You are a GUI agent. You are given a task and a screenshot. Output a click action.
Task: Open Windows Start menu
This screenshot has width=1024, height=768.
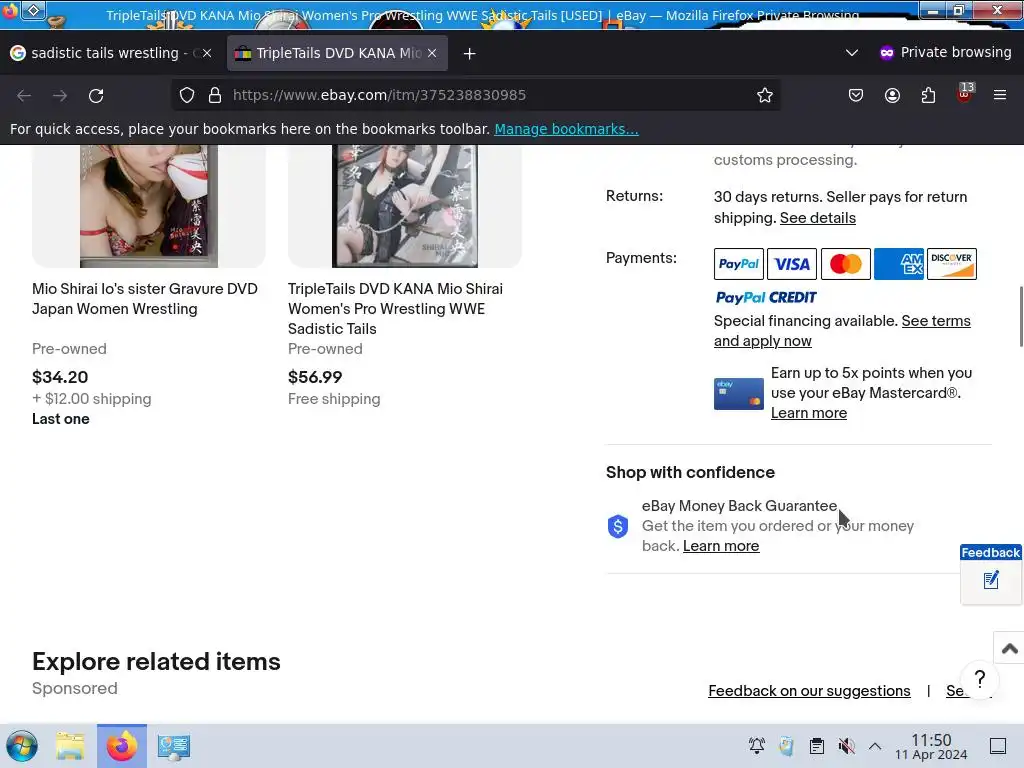tap(22, 746)
